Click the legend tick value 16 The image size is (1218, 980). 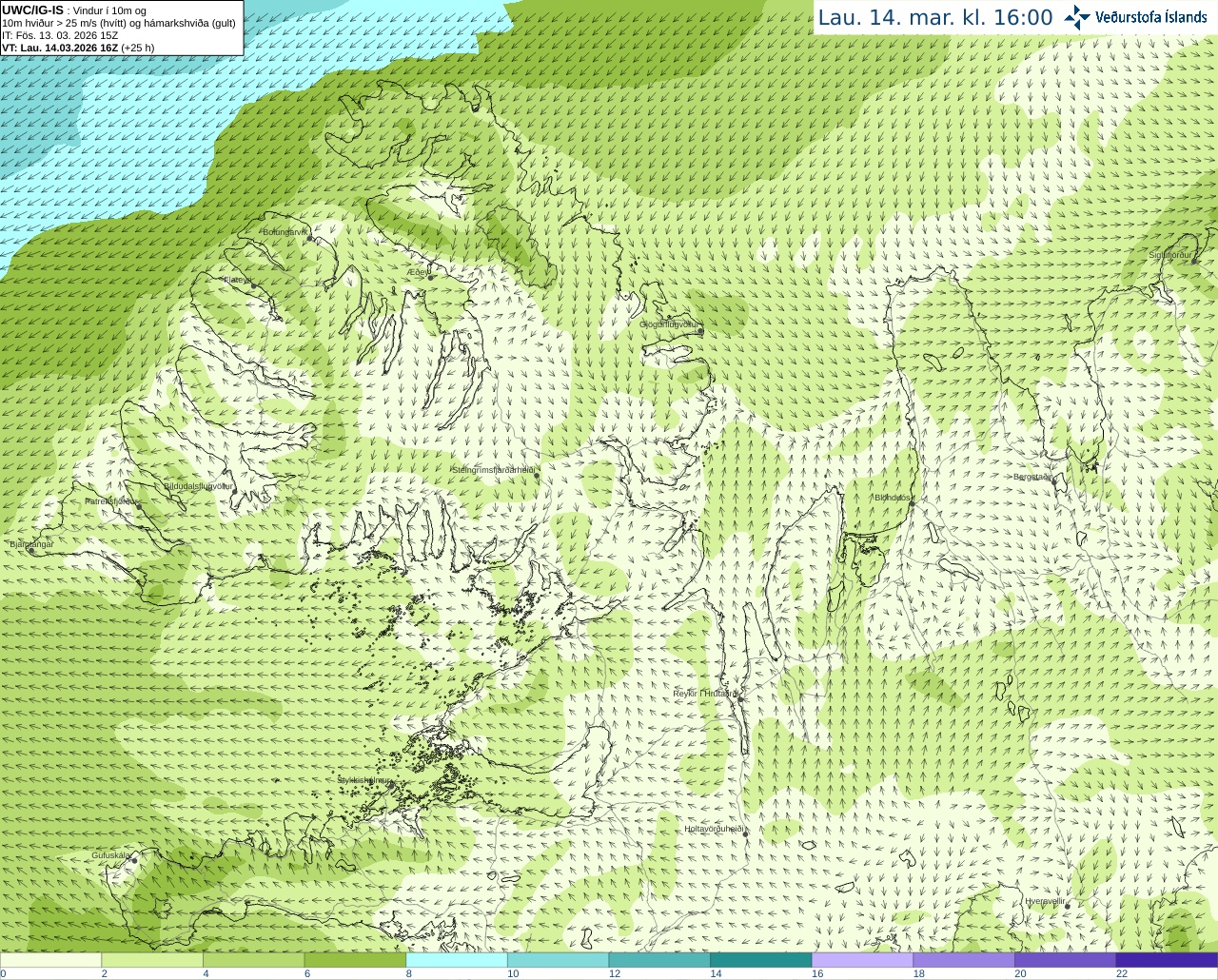tap(817, 973)
